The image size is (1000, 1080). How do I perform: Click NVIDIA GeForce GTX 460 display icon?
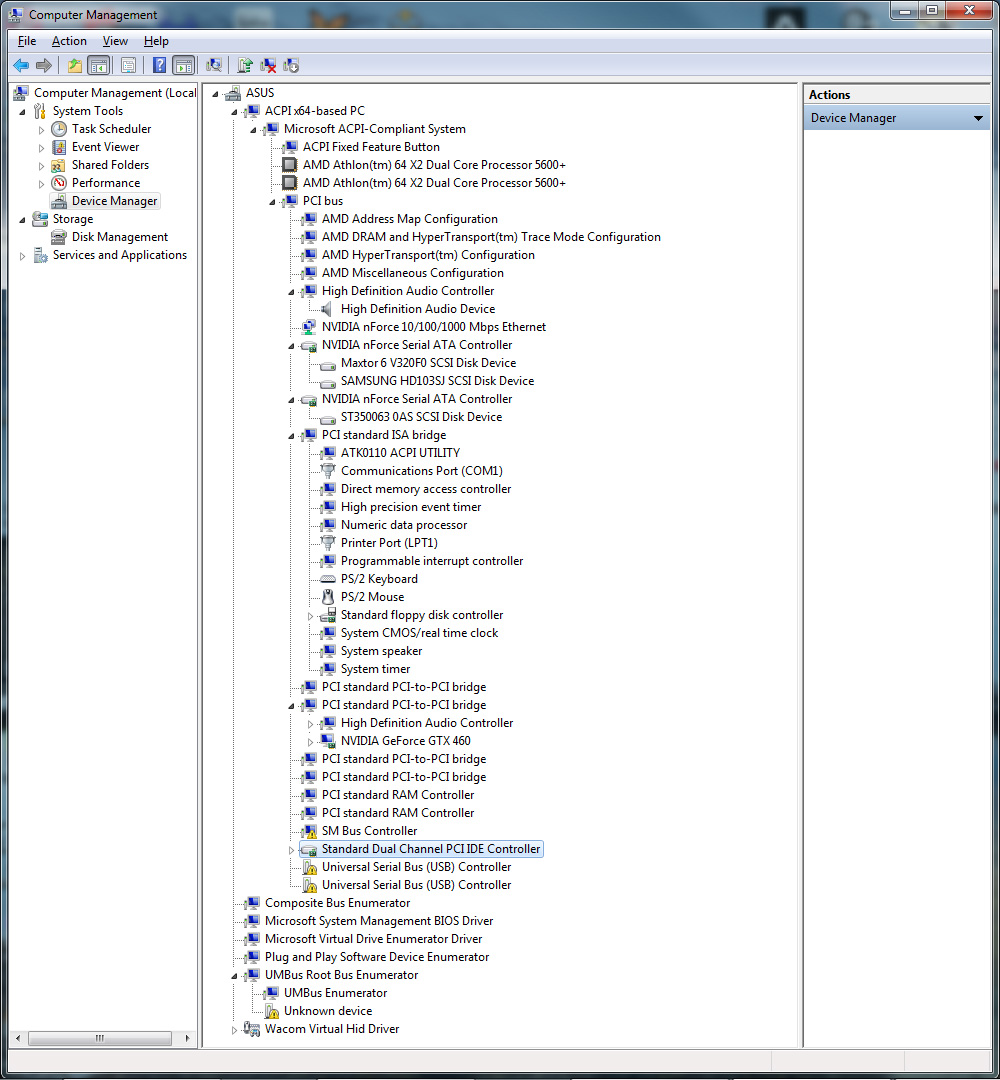pos(328,740)
